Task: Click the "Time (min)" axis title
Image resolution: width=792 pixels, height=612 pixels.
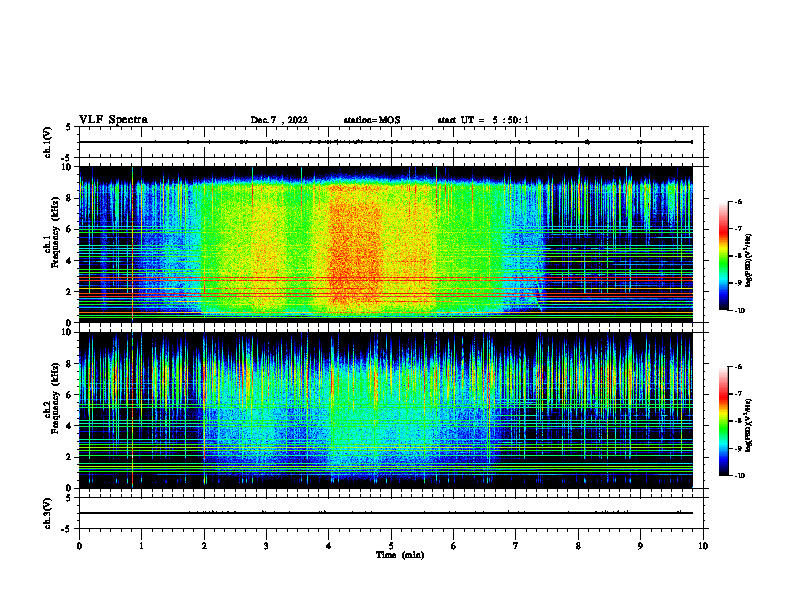Action: (400, 555)
